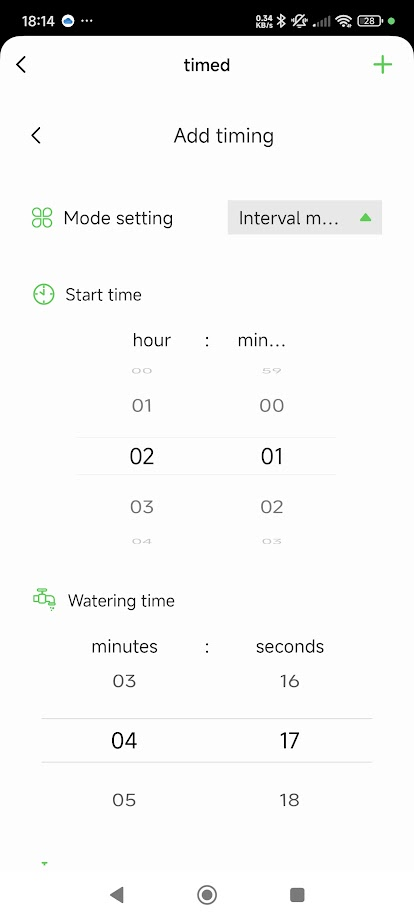Choose 05 minutes in watering time
The height and width of the screenshot is (919, 414).
click(x=124, y=799)
